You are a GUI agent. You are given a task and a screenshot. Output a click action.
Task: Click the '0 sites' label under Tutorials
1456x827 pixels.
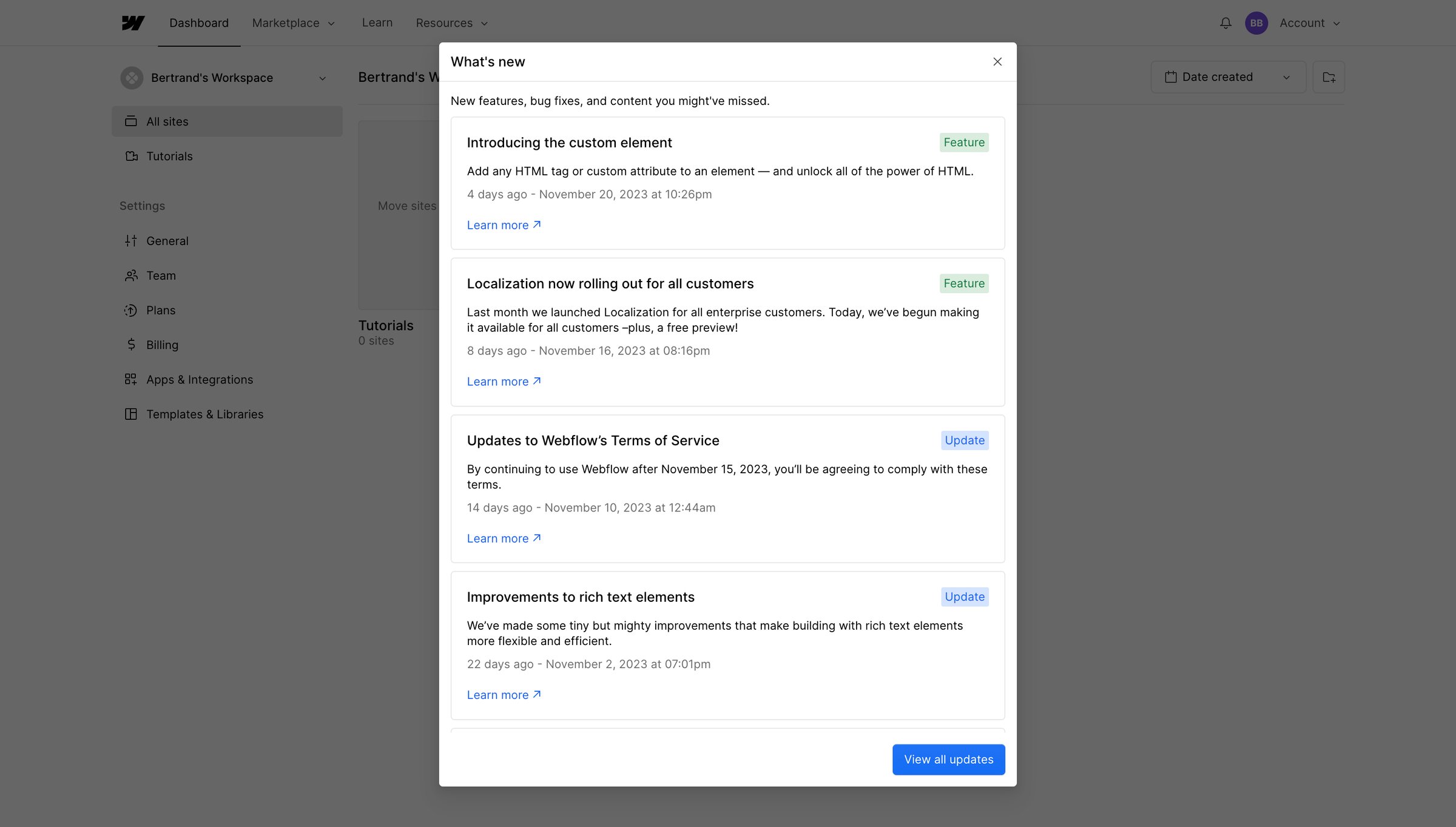point(376,341)
